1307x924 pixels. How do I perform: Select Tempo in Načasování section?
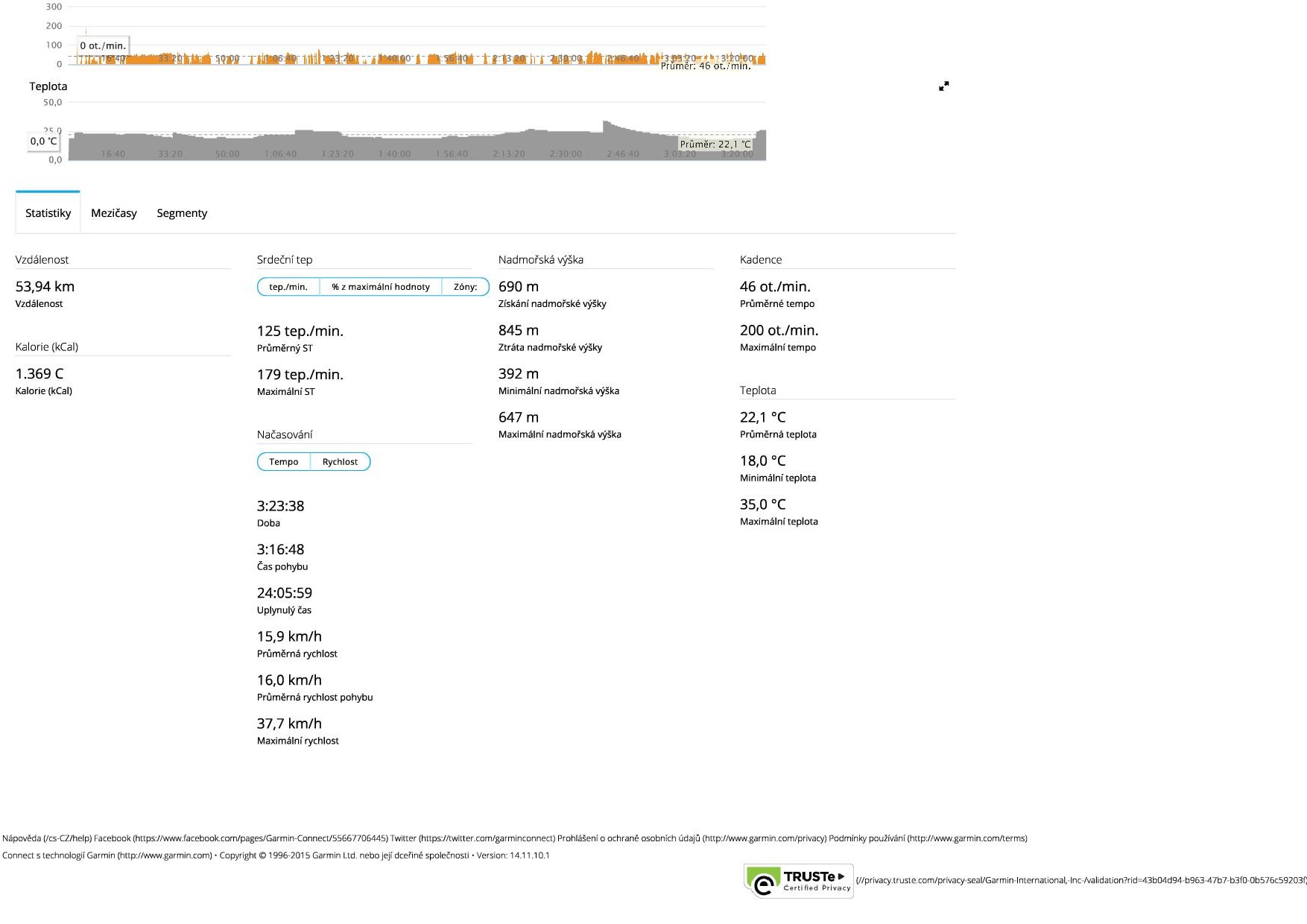(284, 462)
